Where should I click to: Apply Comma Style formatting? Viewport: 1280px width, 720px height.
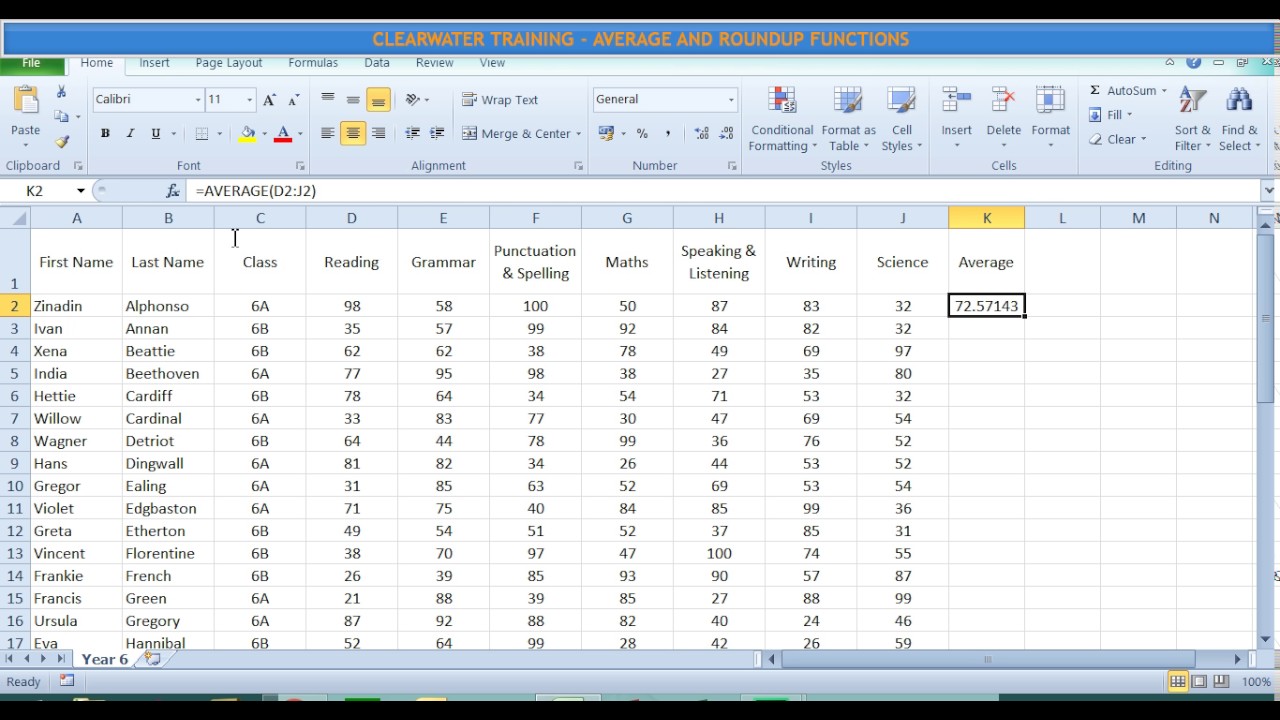click(x=667, y=133)
